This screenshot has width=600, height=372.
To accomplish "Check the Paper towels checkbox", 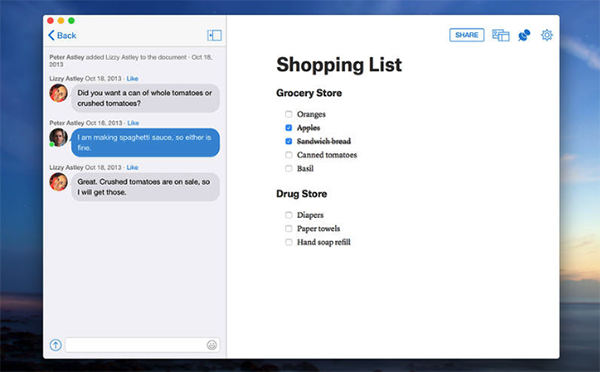I will 289,228.
